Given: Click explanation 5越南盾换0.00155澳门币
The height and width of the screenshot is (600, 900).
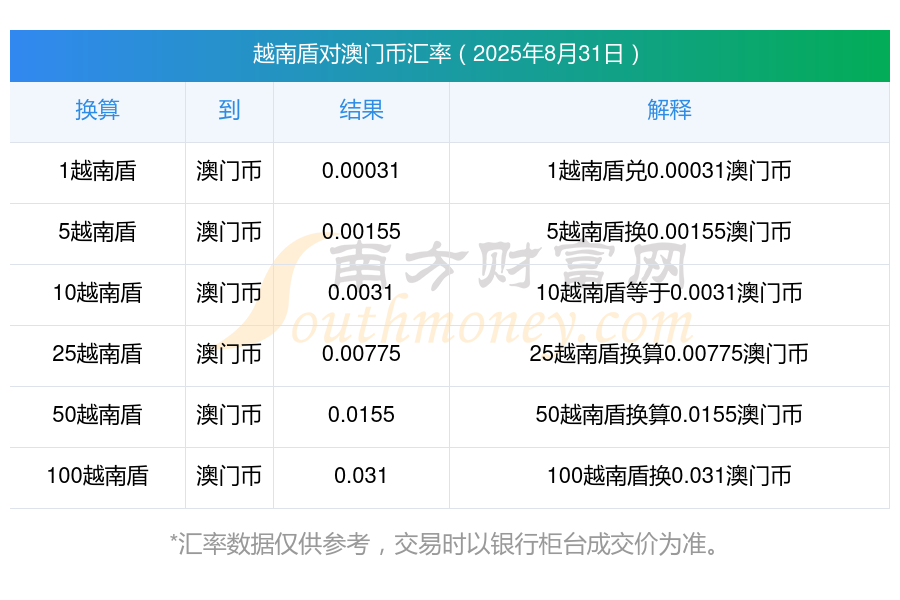Looking at the screenshot, I should [x=669, y=232].
